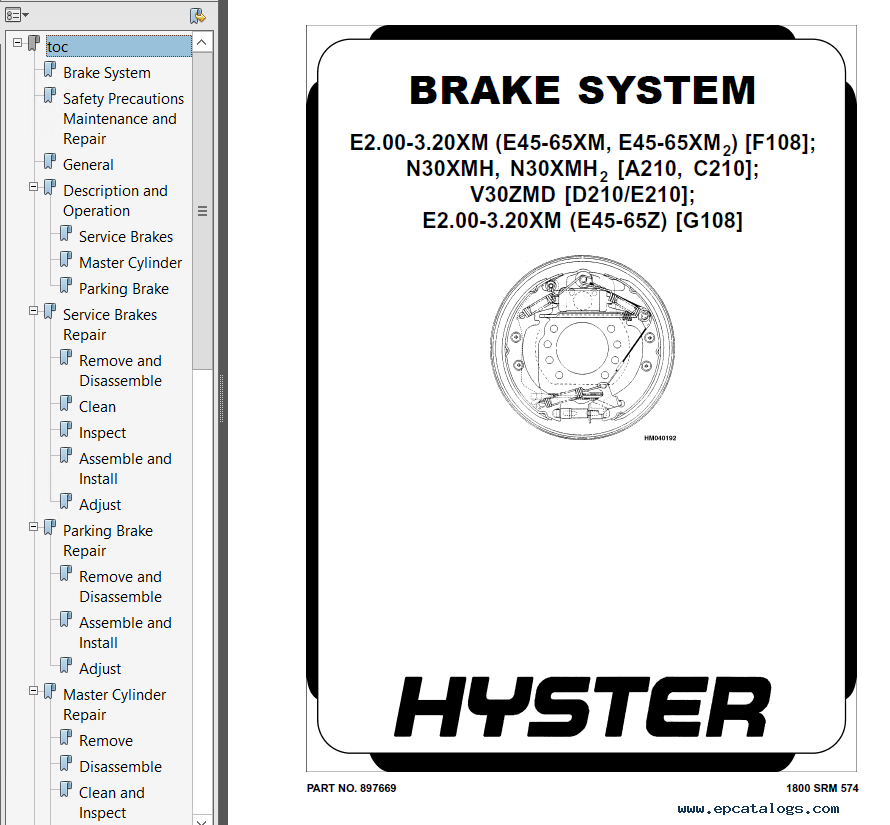
Task: Collapse the toc root bookmark
Action: [18, 43]
